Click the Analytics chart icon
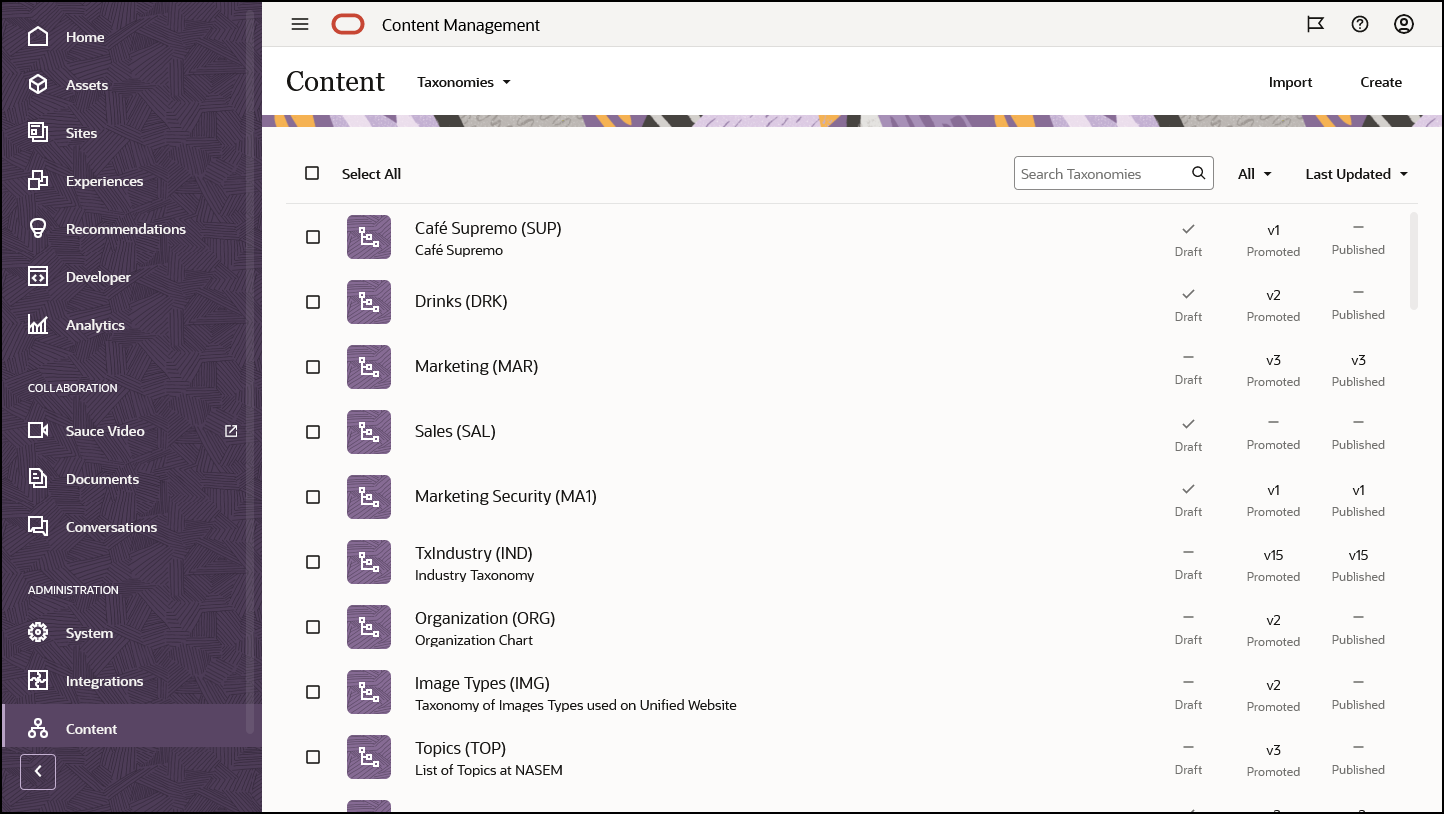The height and width of the screenshot is (814, 1444). tap(38, 325)
